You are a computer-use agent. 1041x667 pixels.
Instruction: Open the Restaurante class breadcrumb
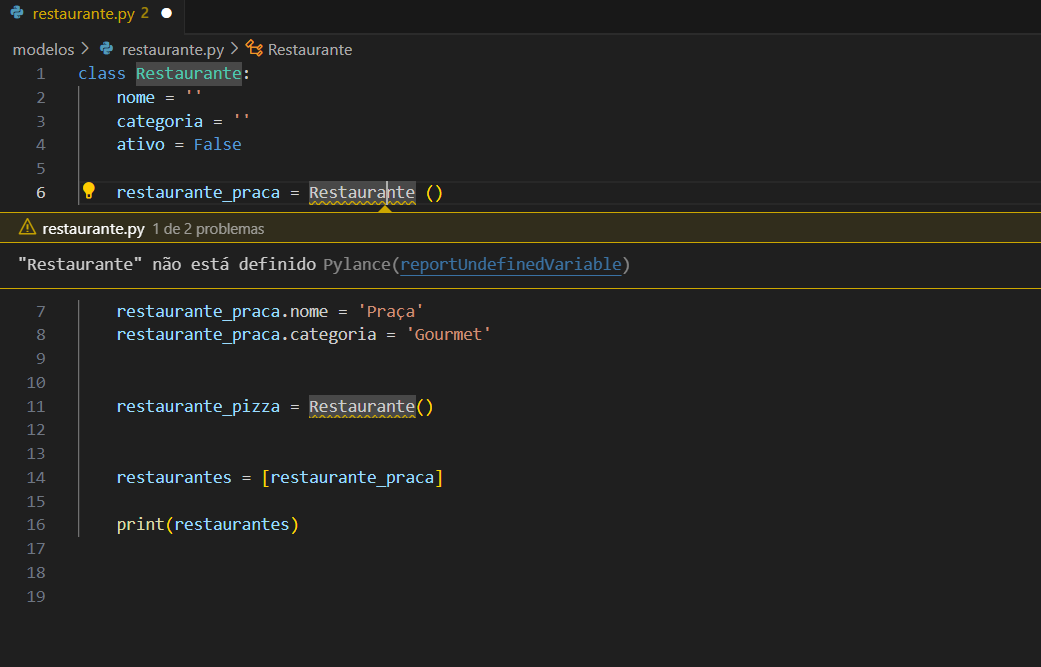tap(309, 50)
